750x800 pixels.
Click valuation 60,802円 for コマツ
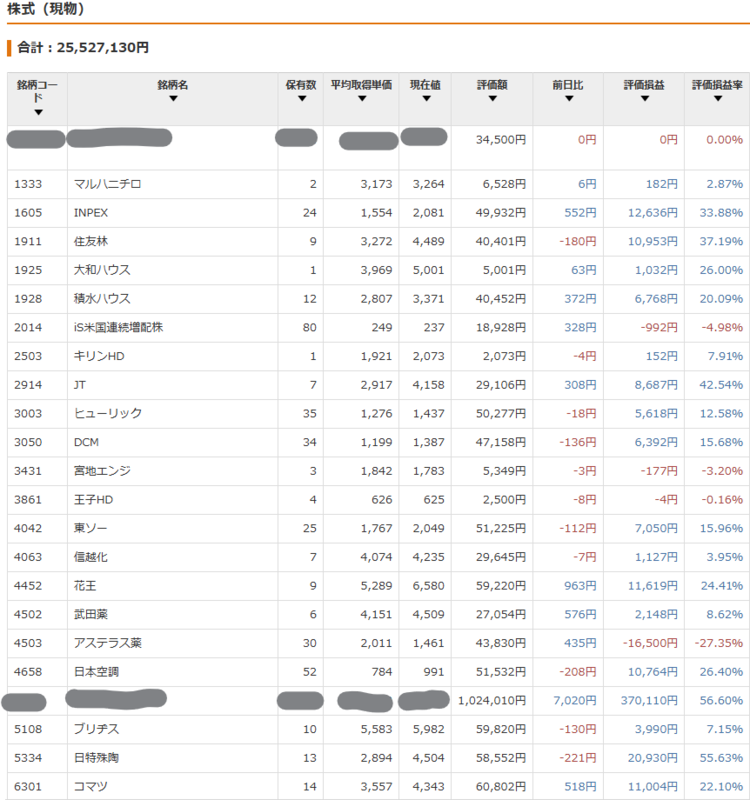[501, 787]
